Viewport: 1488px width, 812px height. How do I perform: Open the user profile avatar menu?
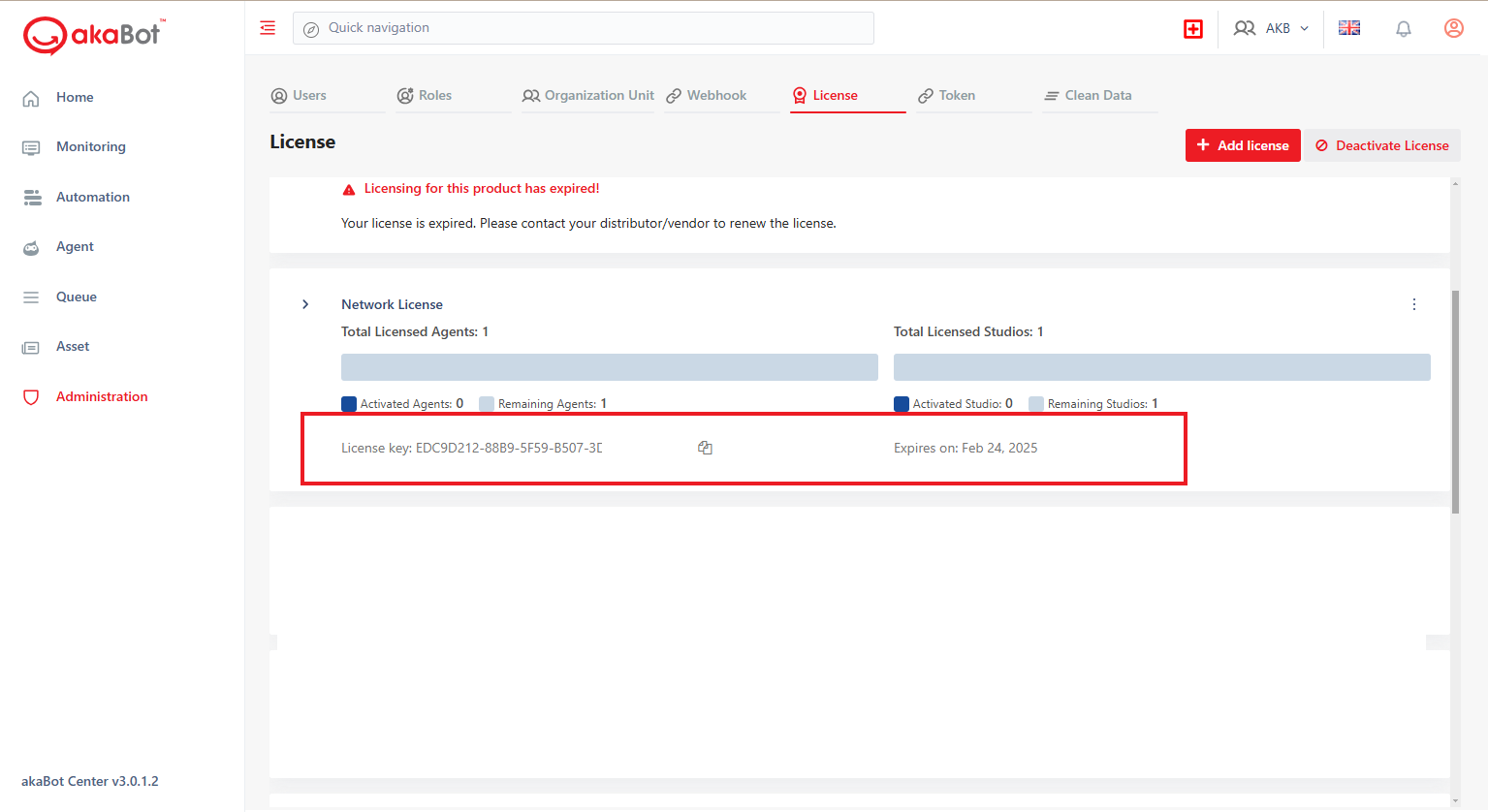click(1454, 28)
